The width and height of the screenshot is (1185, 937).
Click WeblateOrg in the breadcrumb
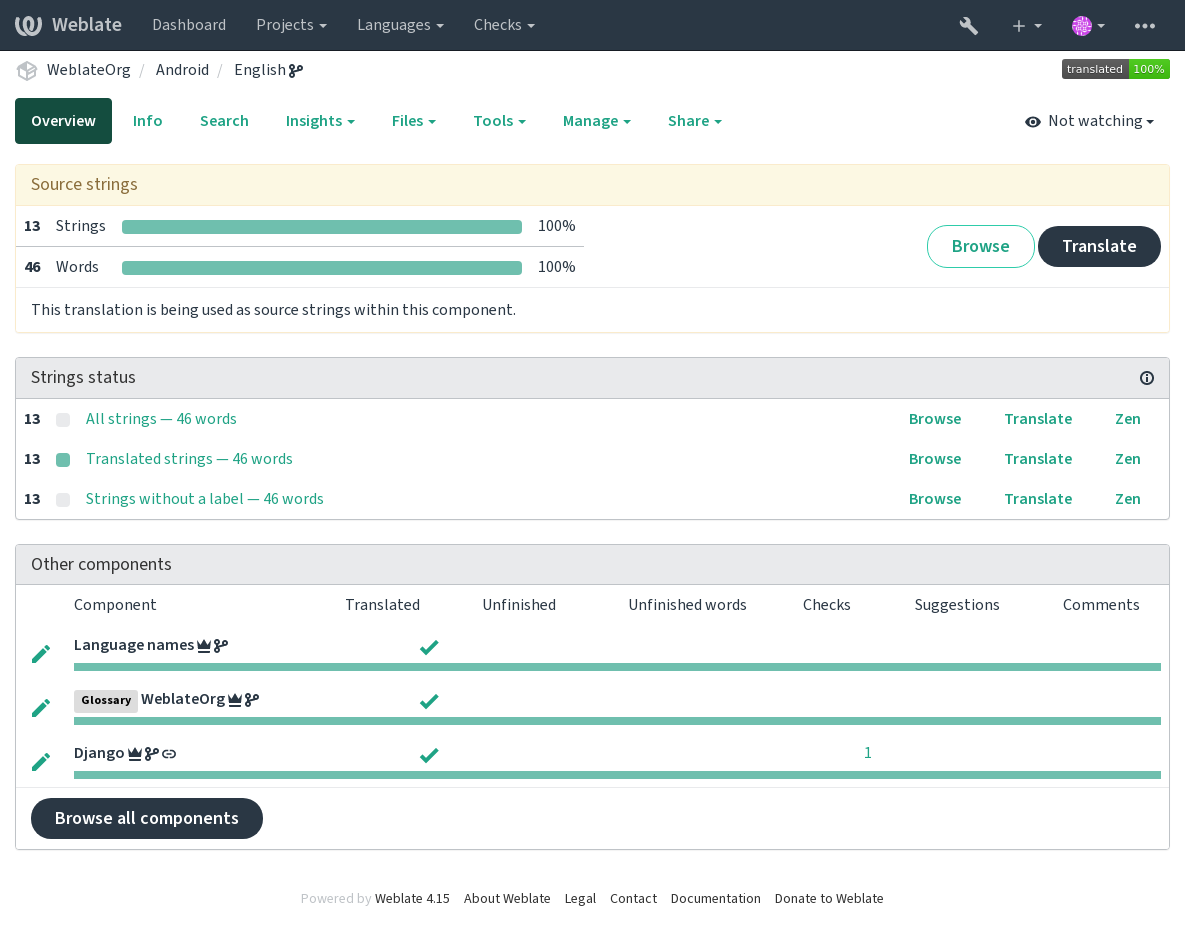point(88,70)
